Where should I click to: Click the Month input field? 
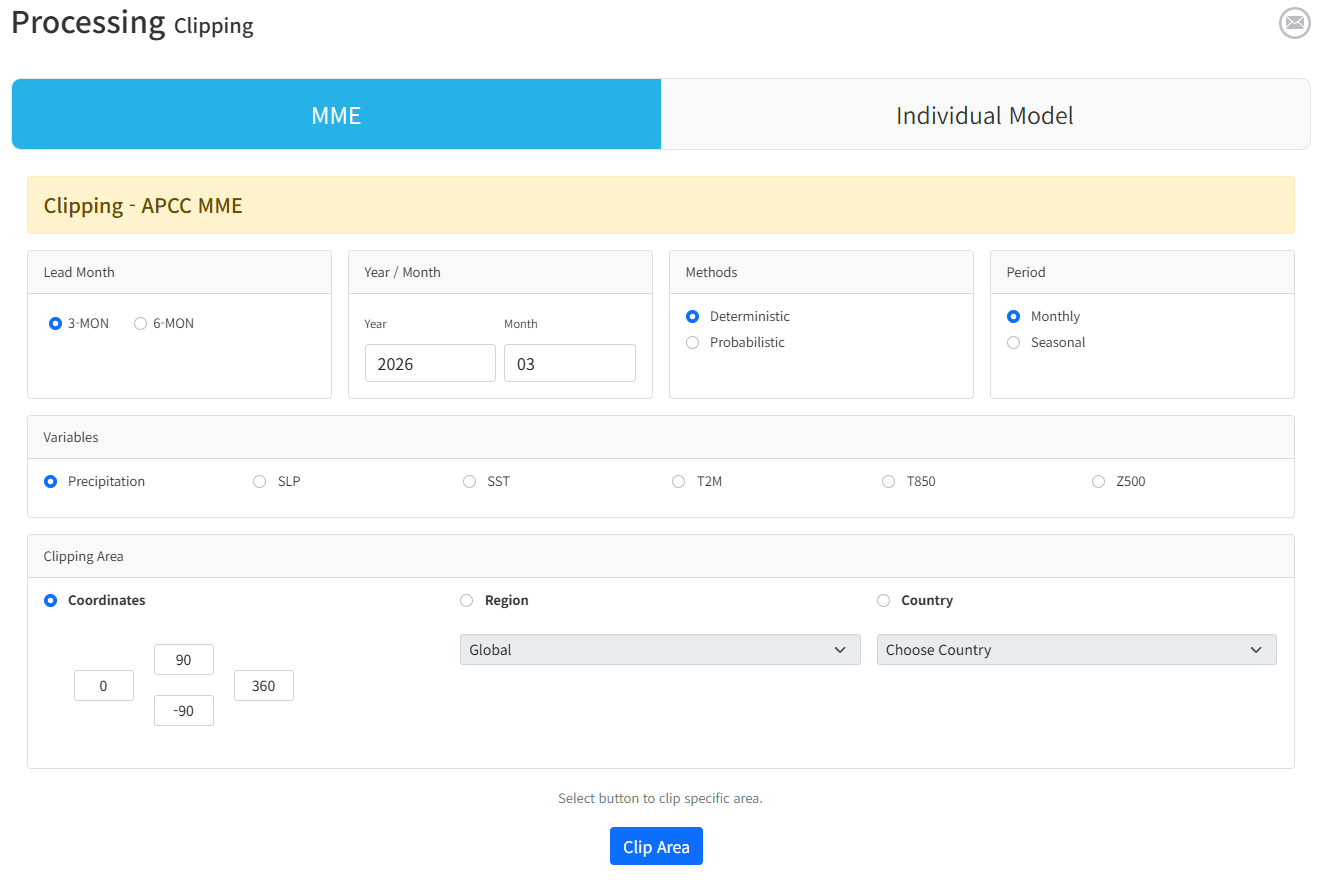569,364
